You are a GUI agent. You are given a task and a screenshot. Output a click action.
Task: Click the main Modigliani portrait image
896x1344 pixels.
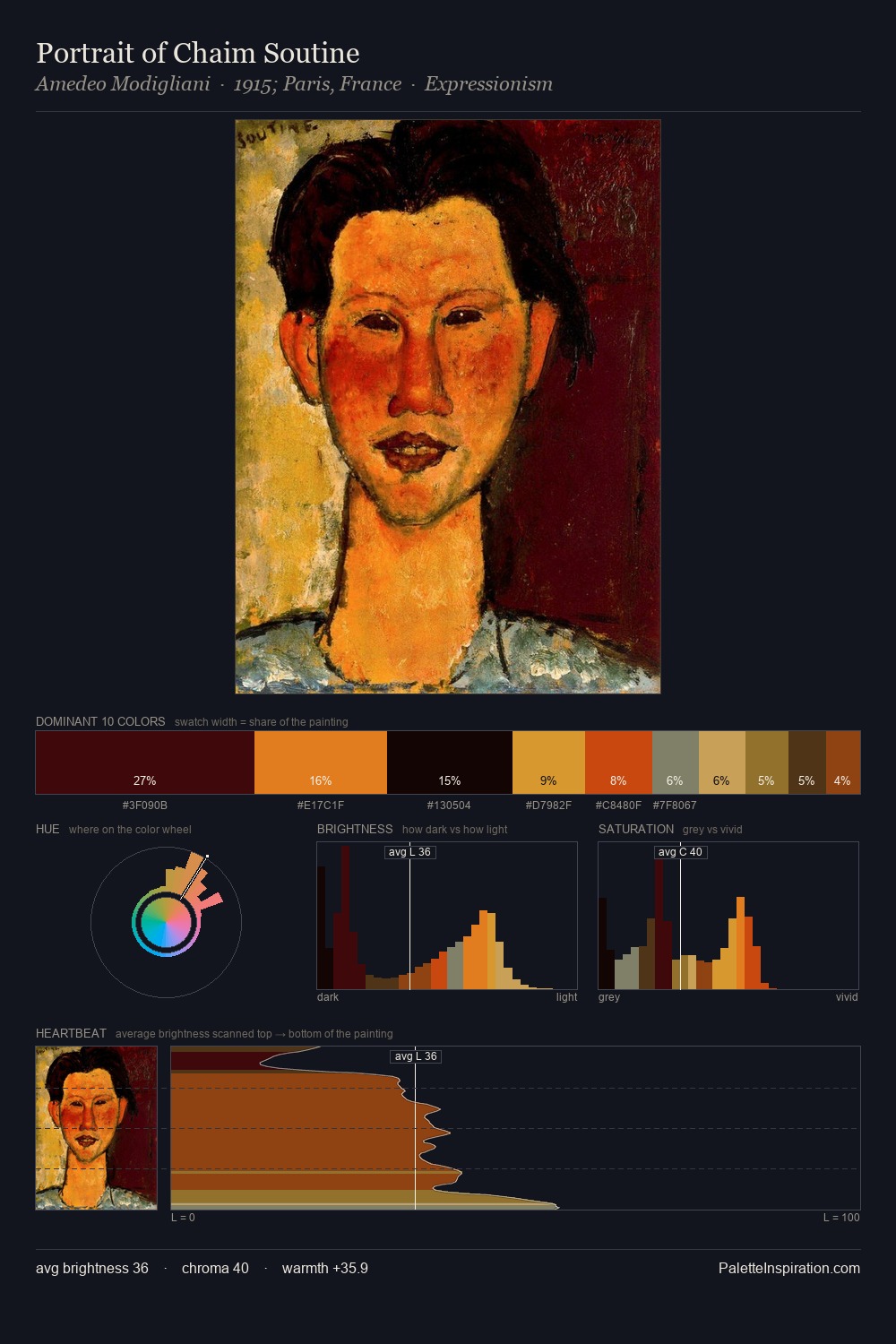click(448, 407)
